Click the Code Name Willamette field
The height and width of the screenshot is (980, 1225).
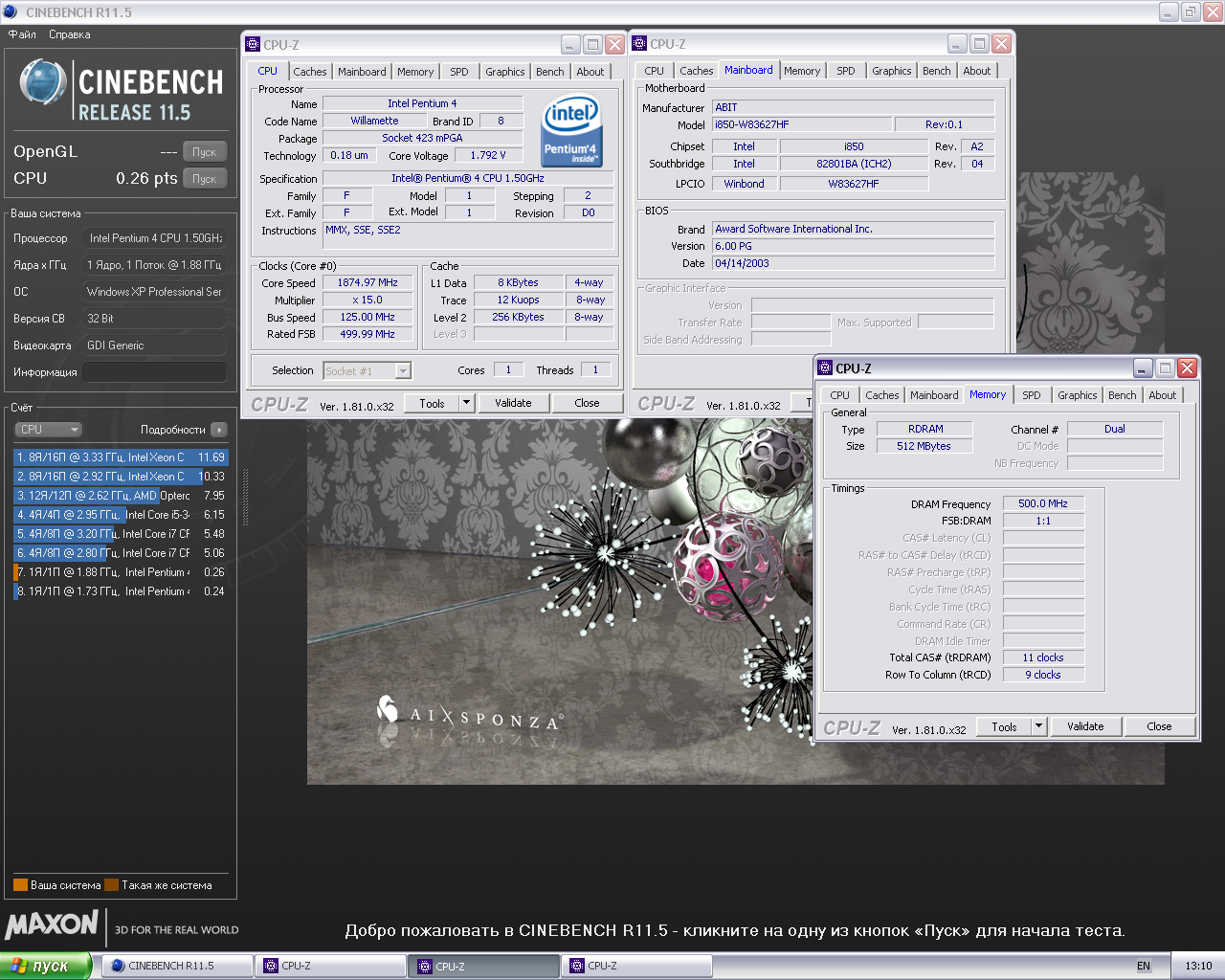374,121
